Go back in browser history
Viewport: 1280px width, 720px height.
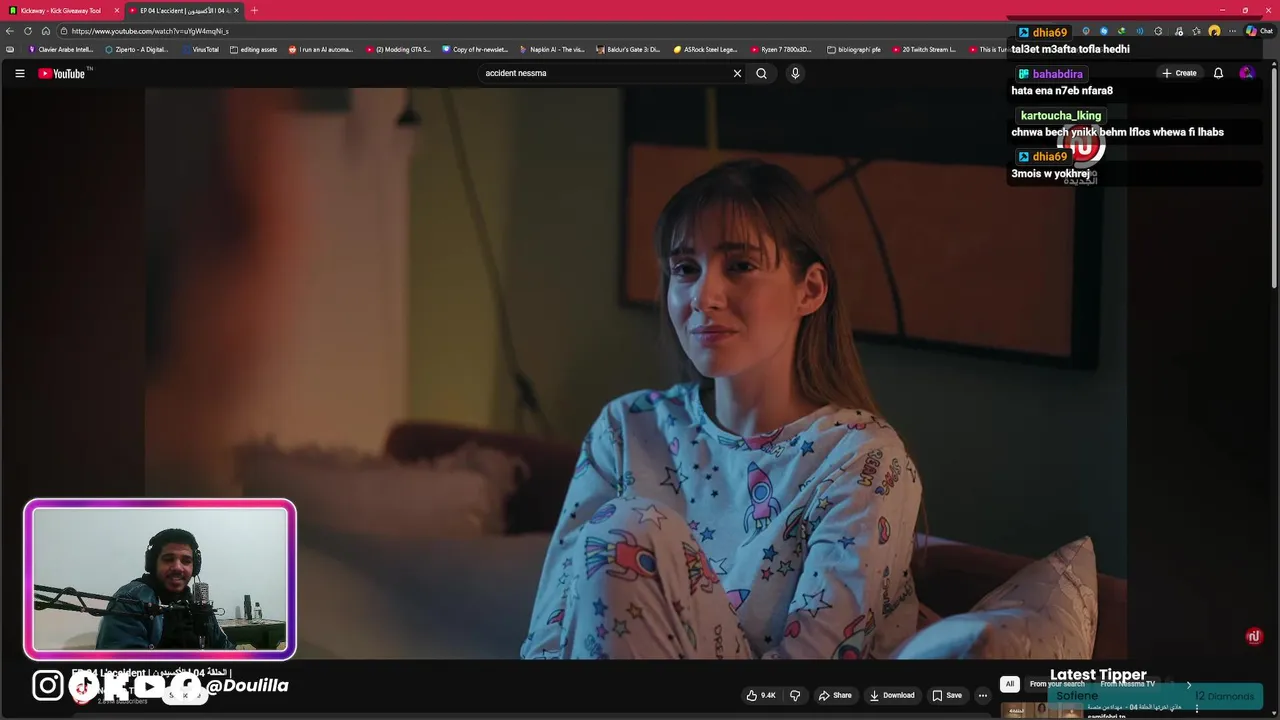coord(10,31)
